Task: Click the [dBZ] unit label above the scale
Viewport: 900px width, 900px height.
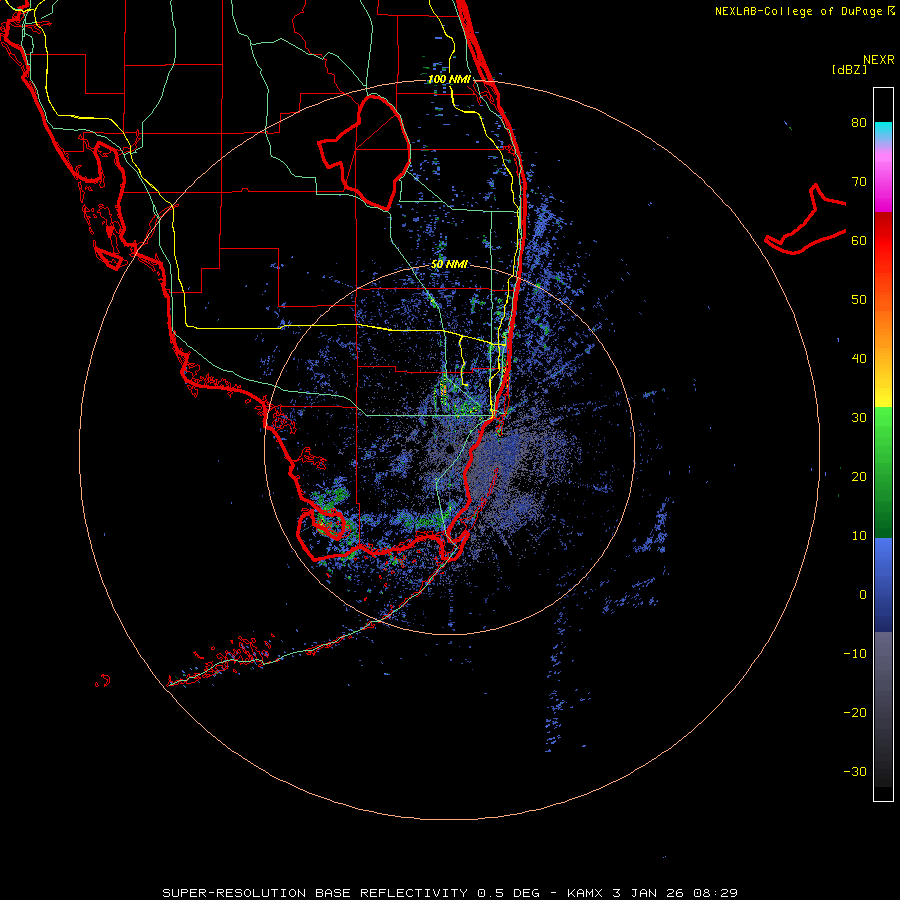Action: [x=849, y=69]
